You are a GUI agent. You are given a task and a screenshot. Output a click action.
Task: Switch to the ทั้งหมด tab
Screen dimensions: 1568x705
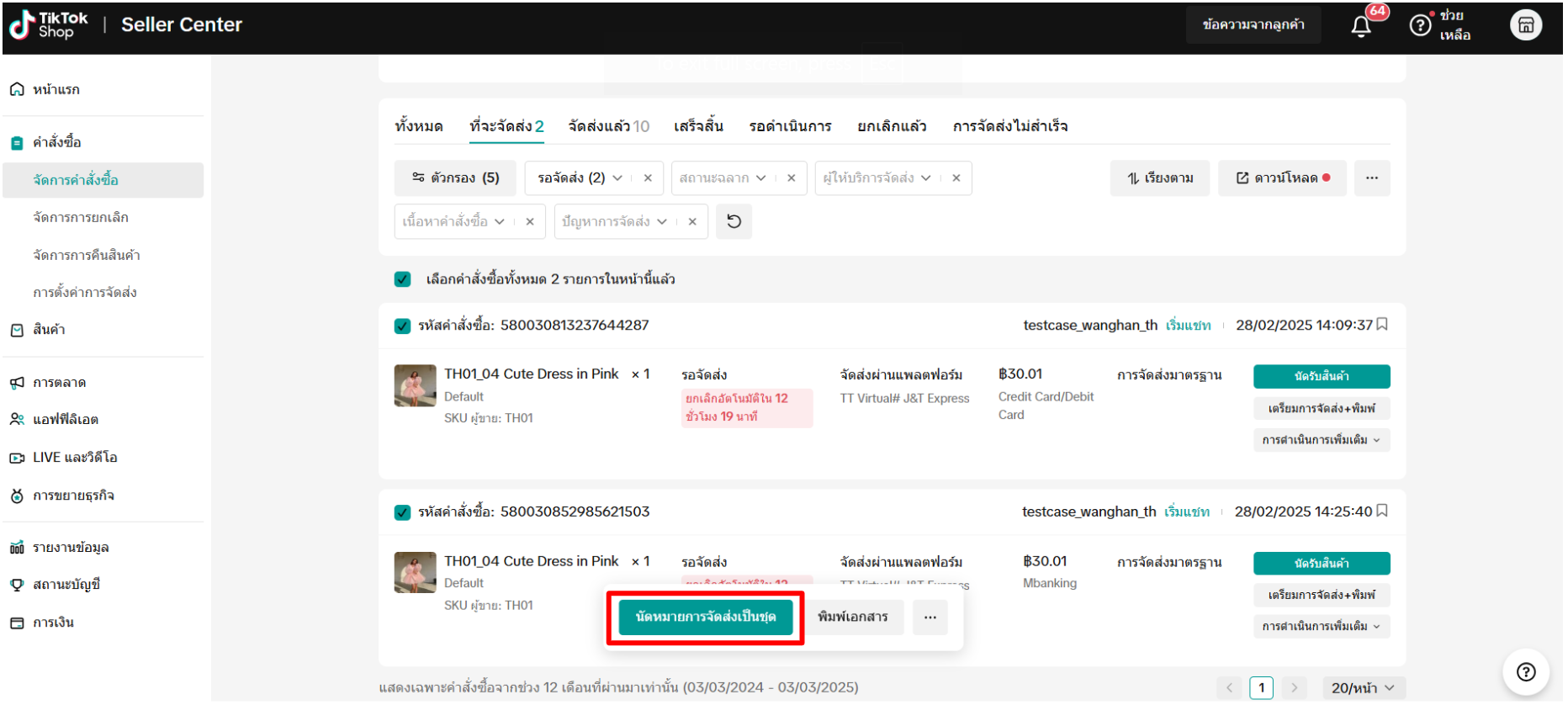point(419,126)
